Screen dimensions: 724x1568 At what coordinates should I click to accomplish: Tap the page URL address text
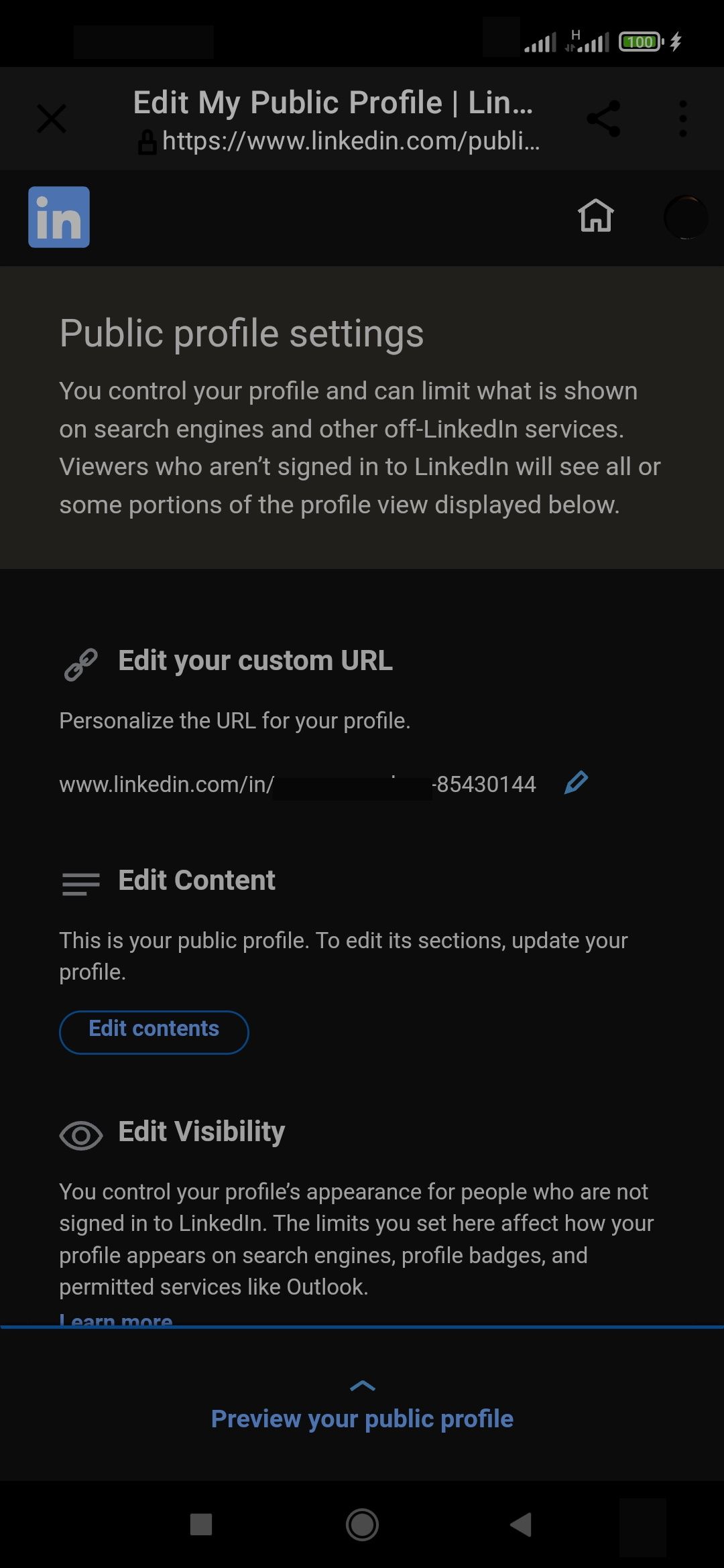coord(350,141)
